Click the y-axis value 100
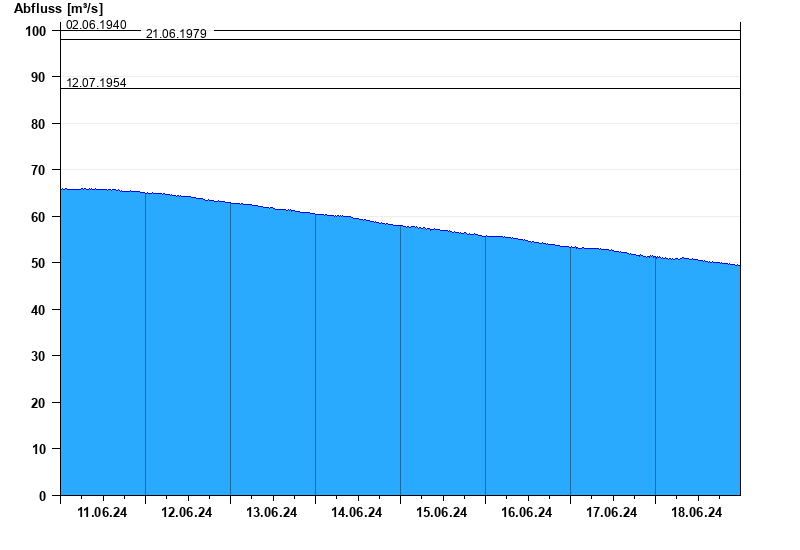This screenshot has width=800, height=550. coord(36,31)
